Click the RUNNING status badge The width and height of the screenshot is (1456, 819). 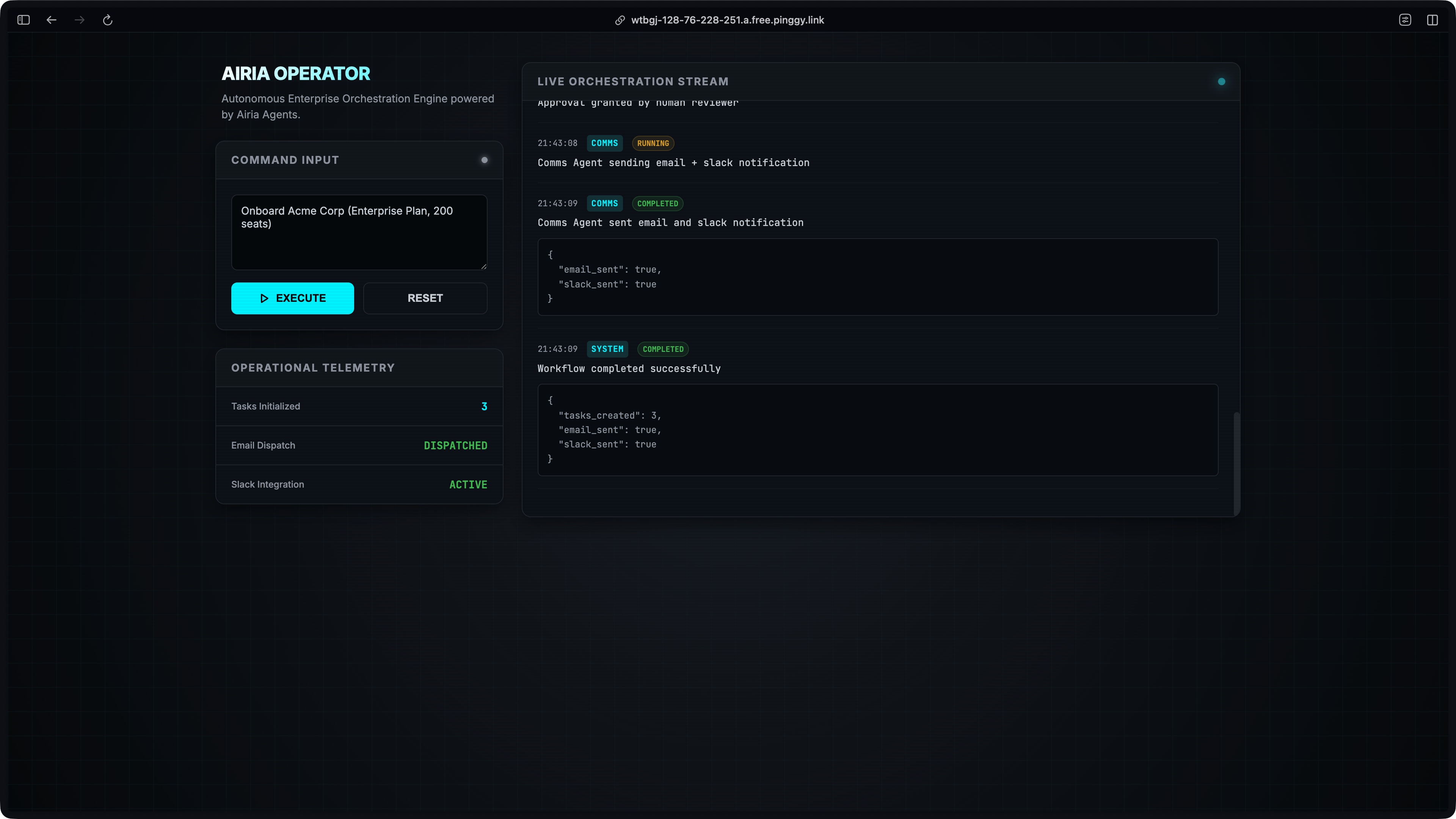pyautogui.click(x=653, y=143)
